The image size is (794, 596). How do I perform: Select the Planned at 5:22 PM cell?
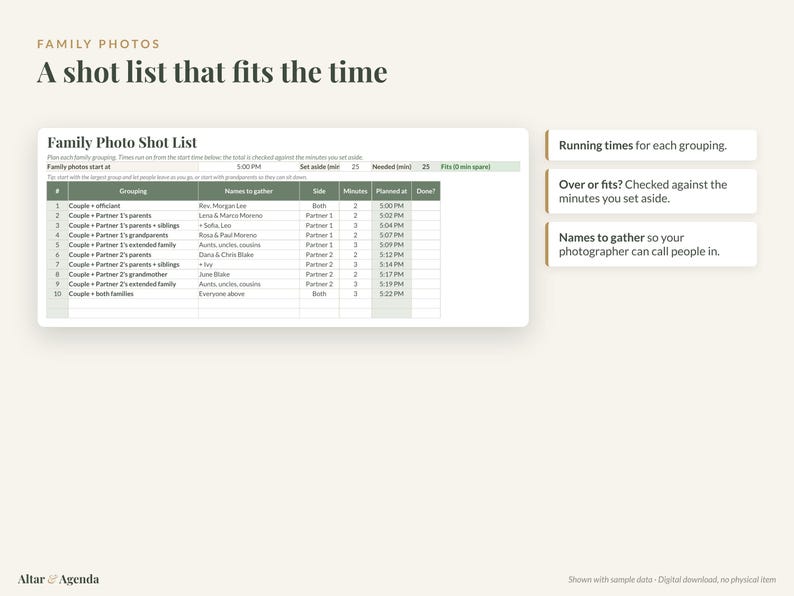(x=391, y=294)
